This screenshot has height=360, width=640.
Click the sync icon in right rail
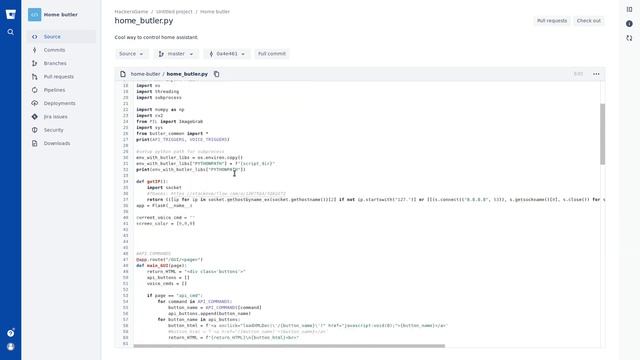629,38
